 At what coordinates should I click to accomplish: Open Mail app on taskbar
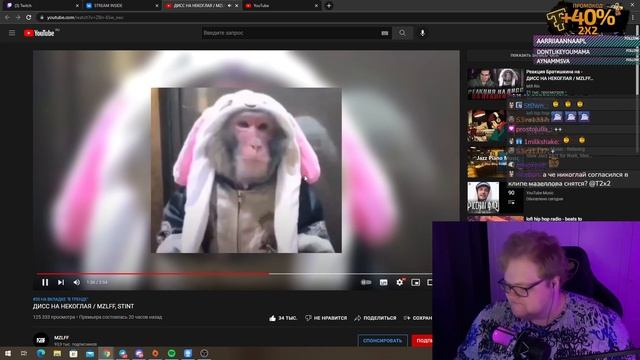(x=90, y=353)
